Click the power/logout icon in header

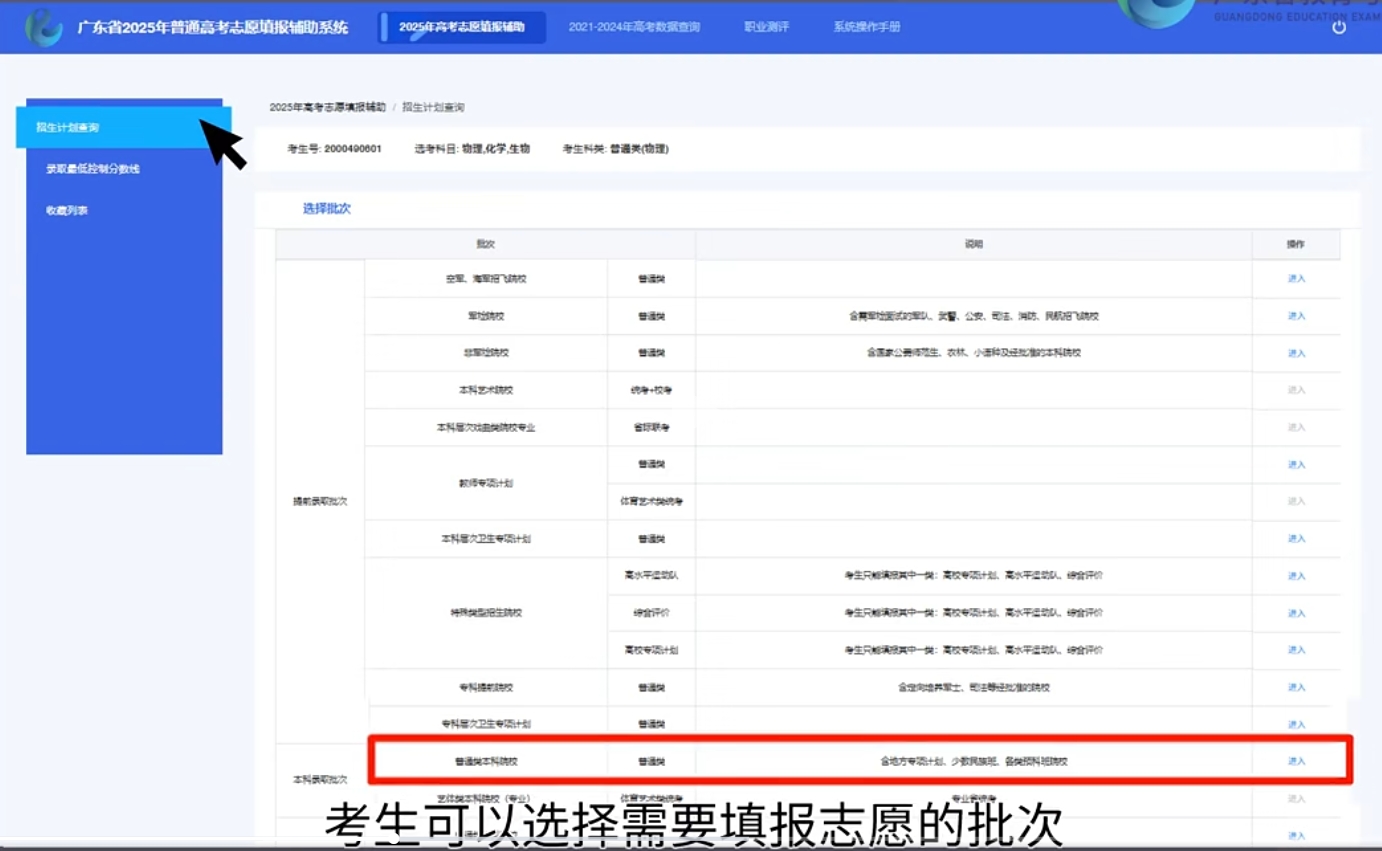click(1339, 27)
